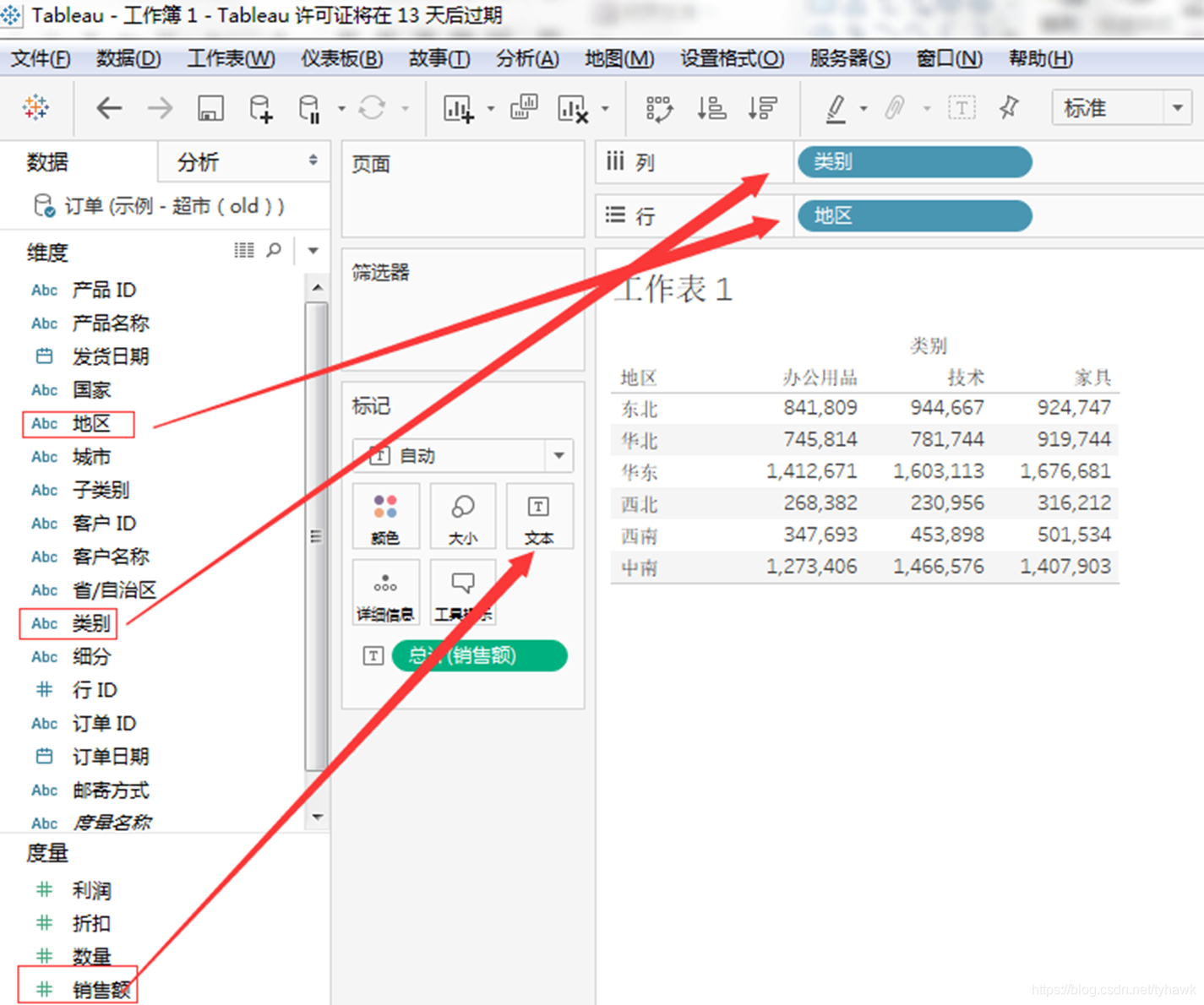Click the redo forward arrow

point(160,108)
